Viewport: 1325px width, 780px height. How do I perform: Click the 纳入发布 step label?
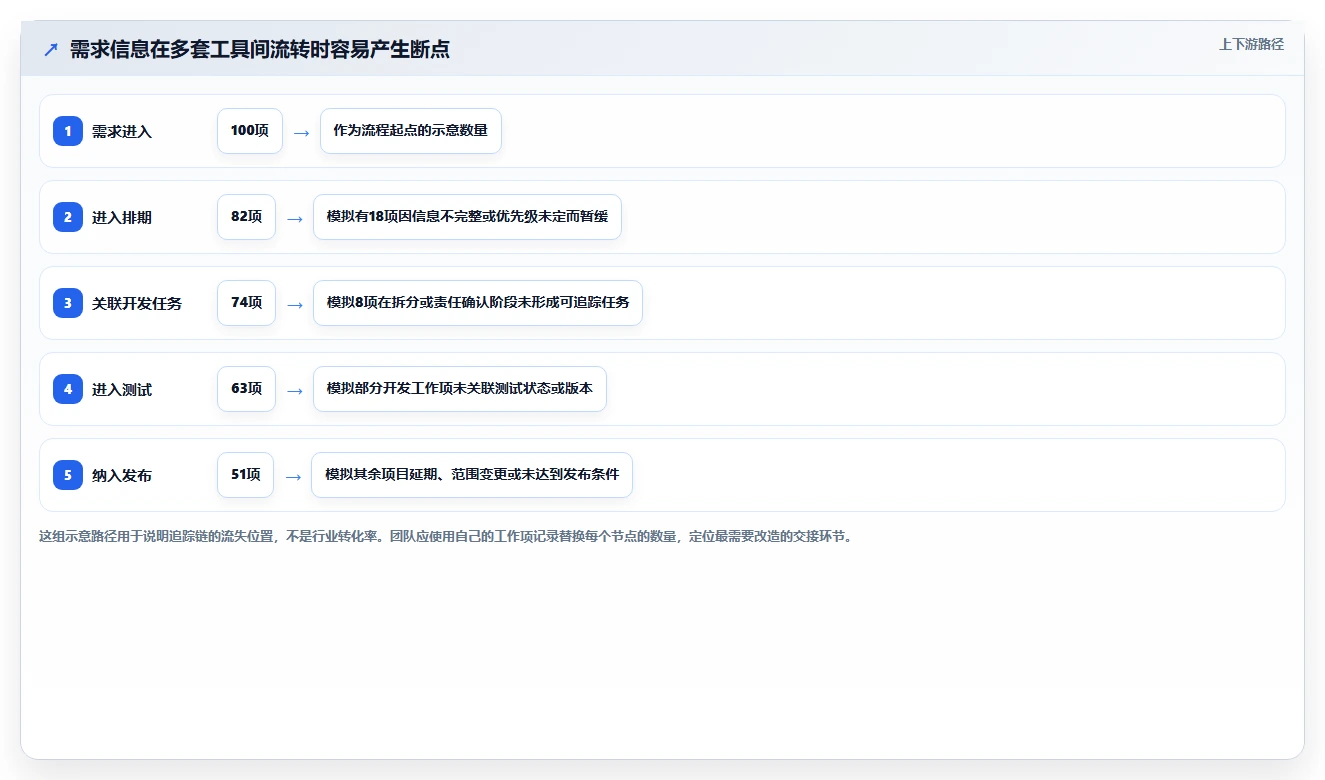(x=122, y=476)
